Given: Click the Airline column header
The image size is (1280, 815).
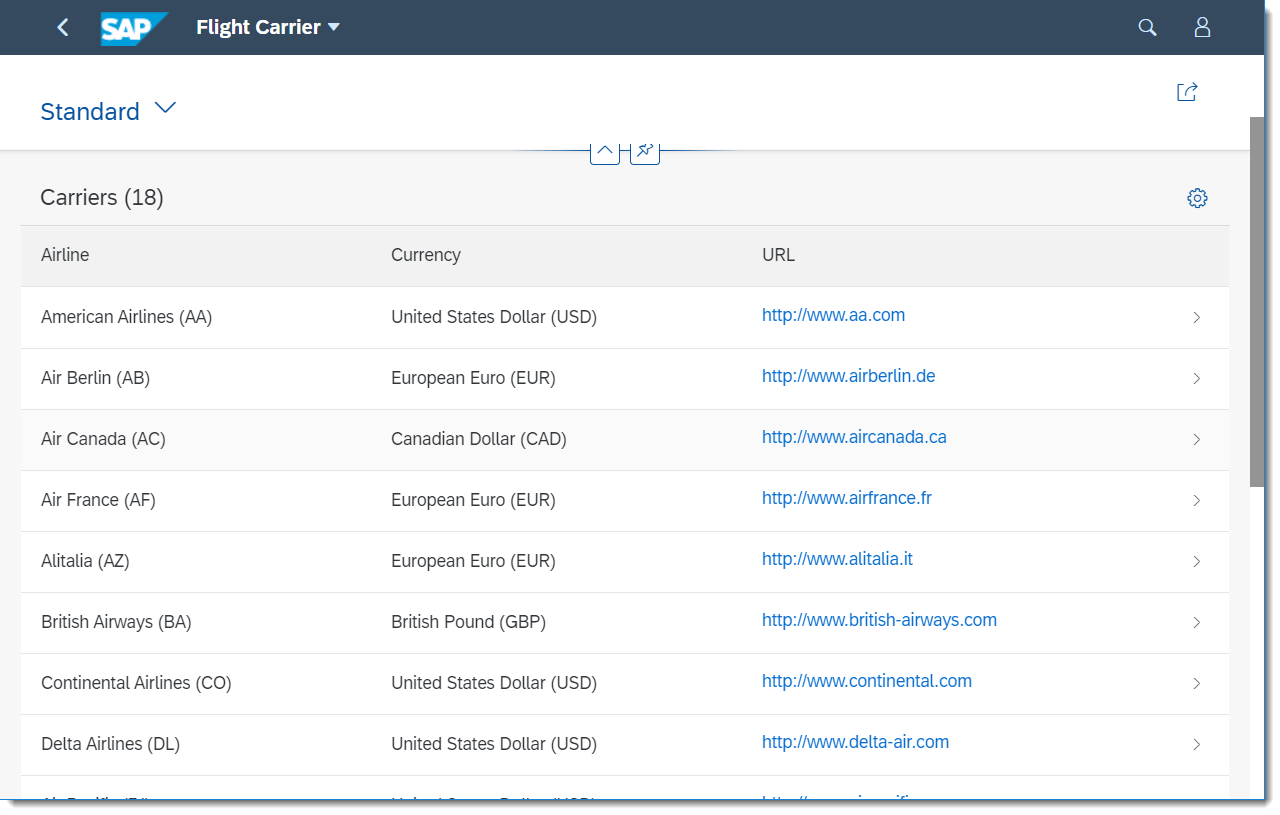Looking at the screenshot, I should click(65, 255).
